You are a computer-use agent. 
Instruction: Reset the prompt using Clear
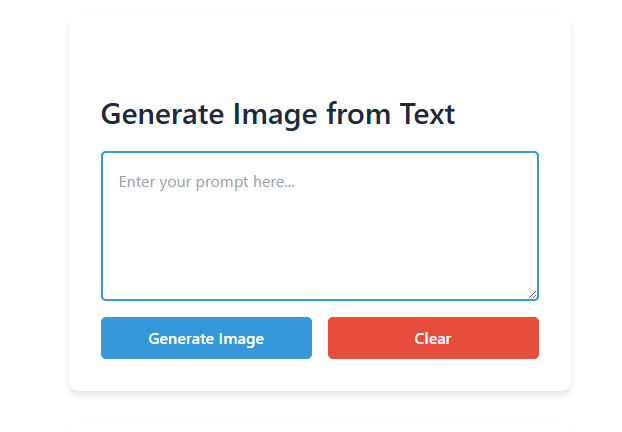tap(433, 338)
